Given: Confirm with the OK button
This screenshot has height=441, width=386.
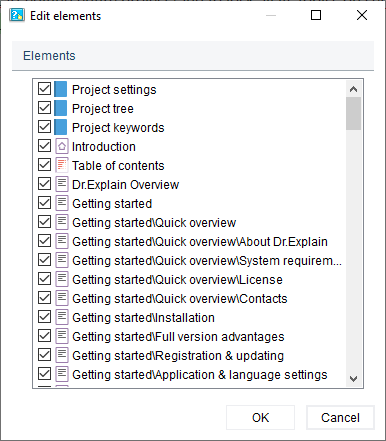Looking at the screenshot, I should tap(260, 418).
